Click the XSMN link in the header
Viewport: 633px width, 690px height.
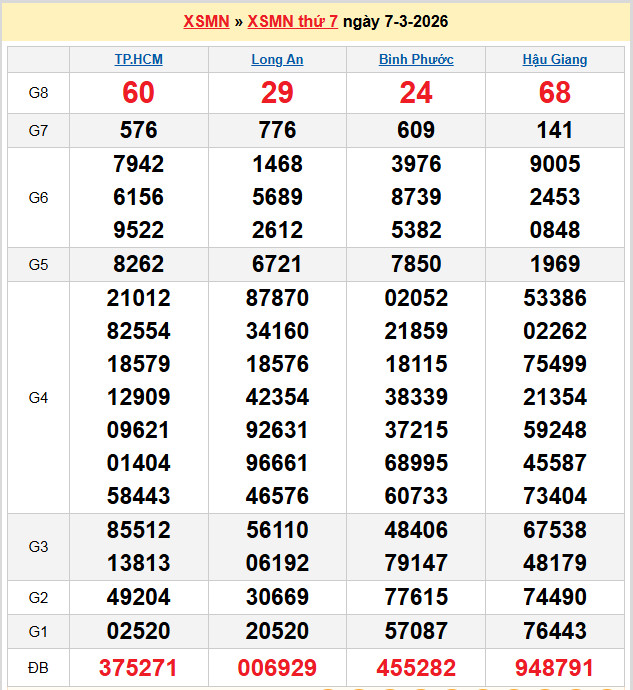(206, 21)
